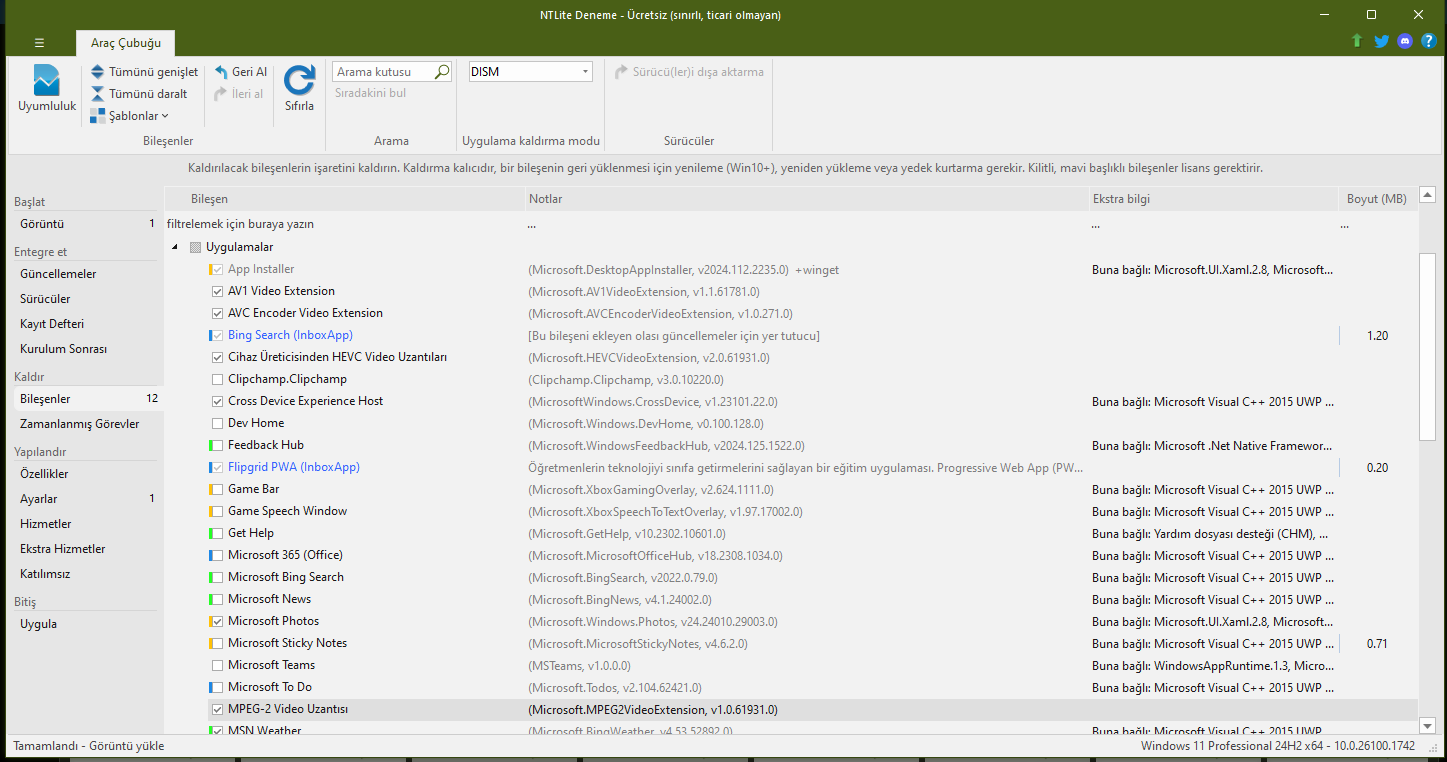The width and height of the screenshot is (1447, 762).
Task: Sort by the Notlar column header
Action: click(806, 199)
